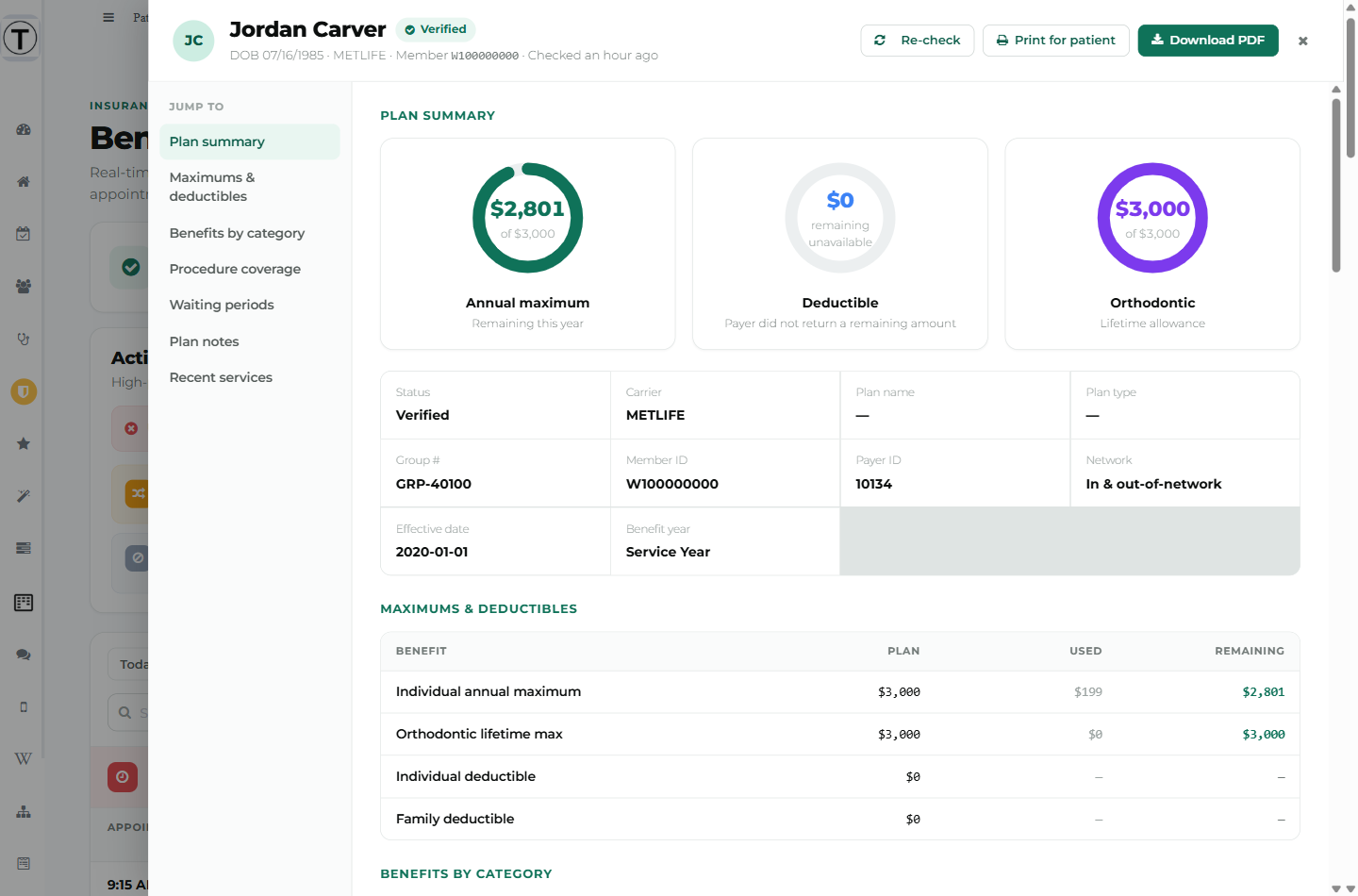Click the circular T logo
1358x896 pixels.
coord(20,39)
